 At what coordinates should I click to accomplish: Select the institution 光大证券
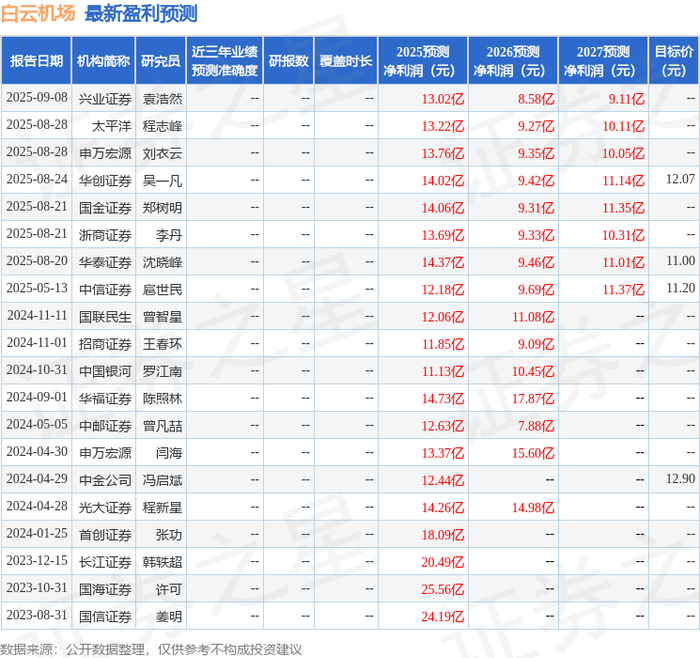[x=105, y=507]
